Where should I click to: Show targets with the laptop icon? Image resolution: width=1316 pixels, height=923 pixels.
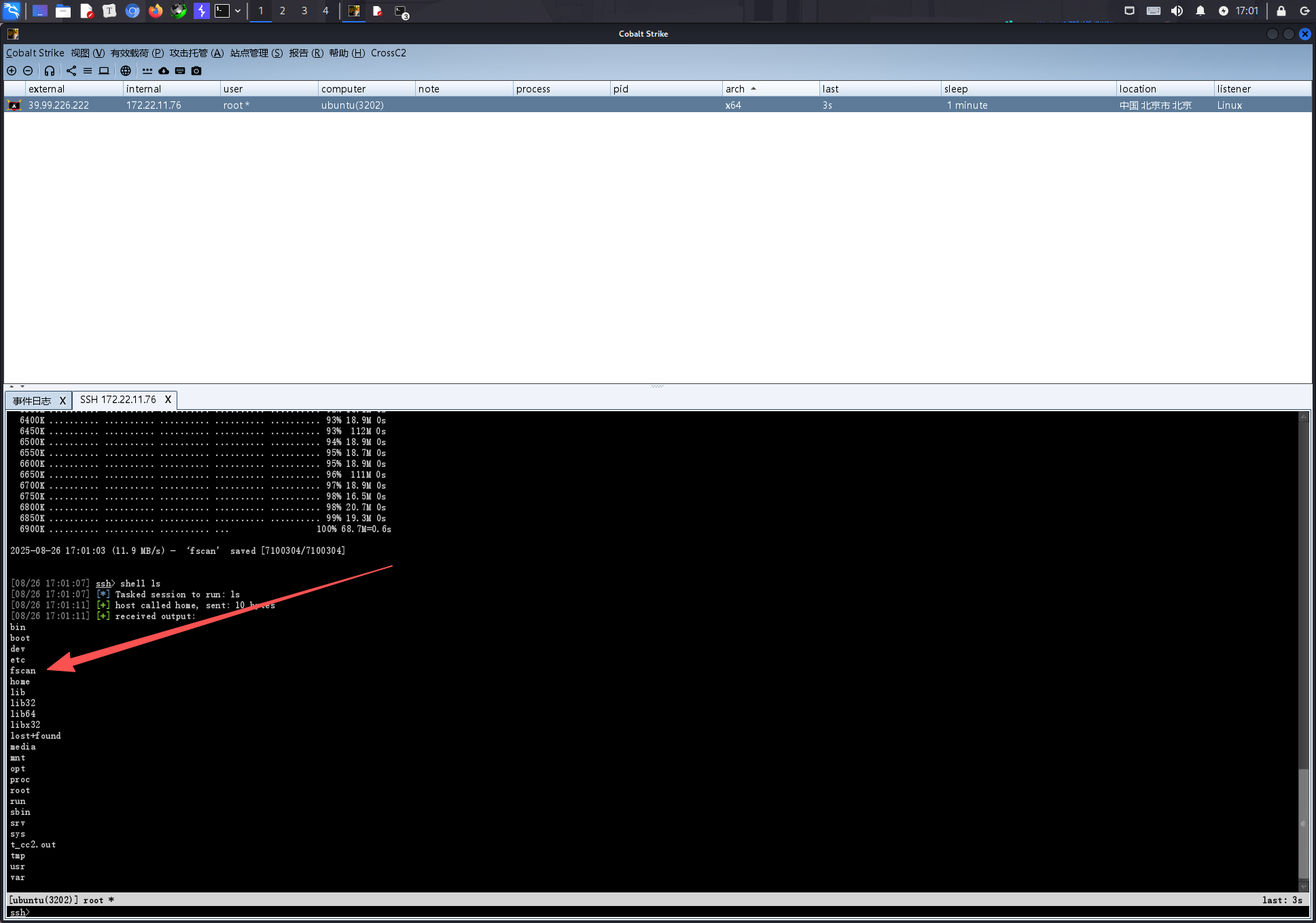104,71
